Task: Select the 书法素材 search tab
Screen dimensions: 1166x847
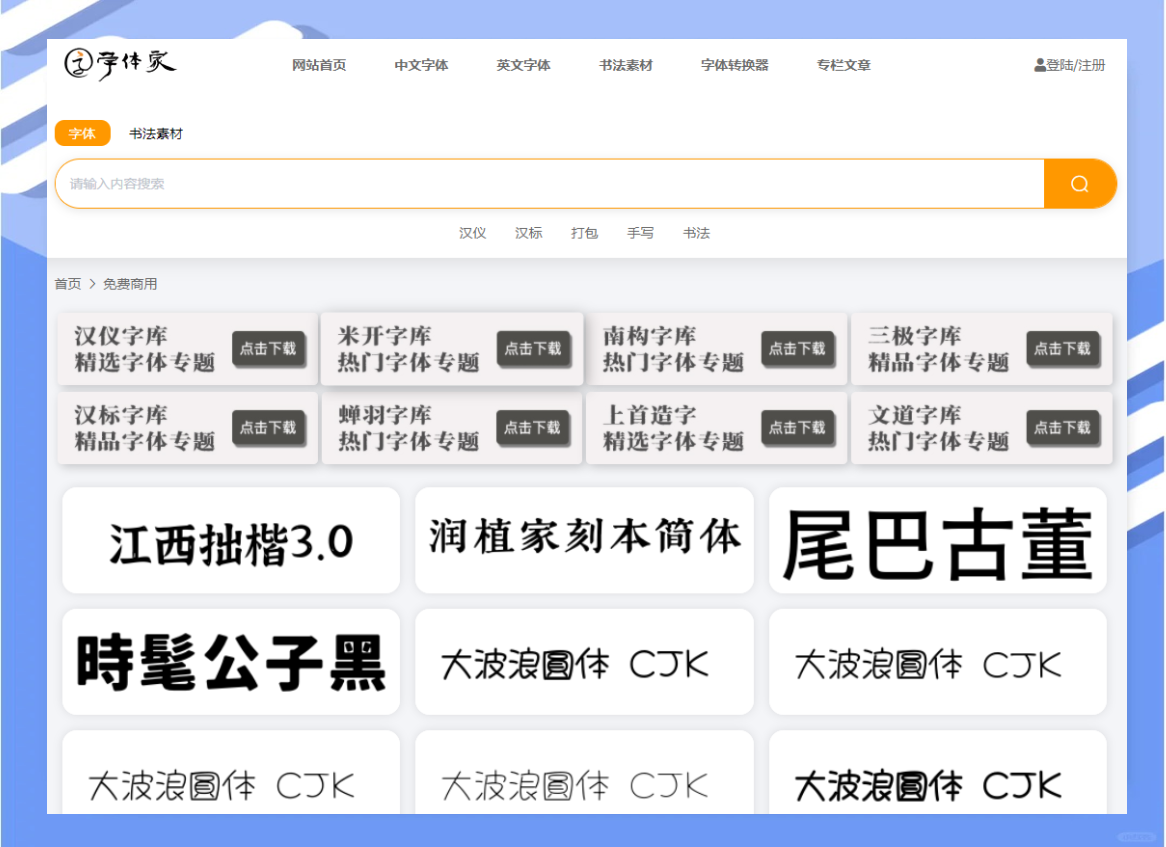Action: pos(156,133)
